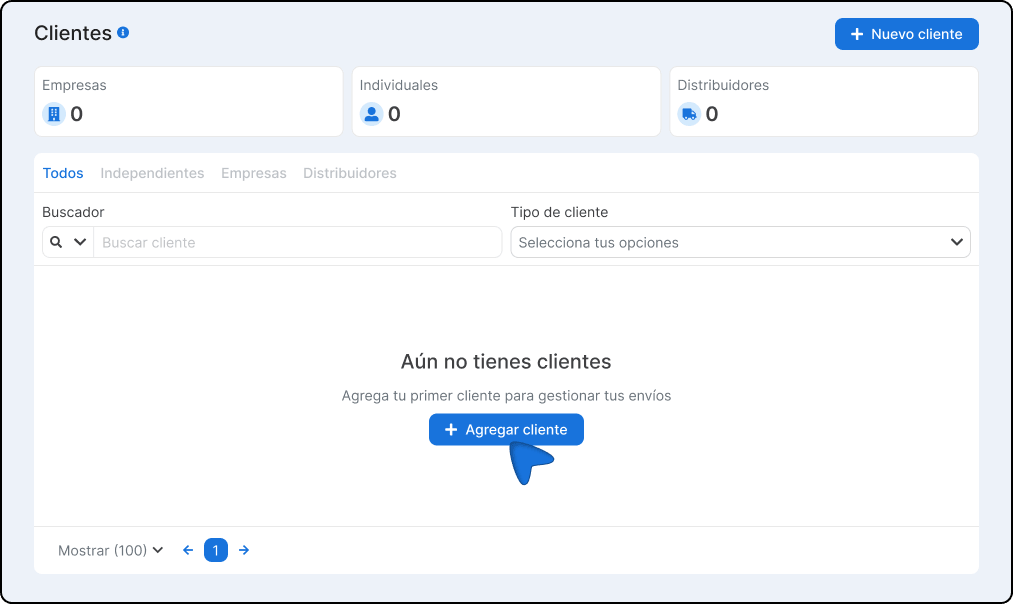Open the Mostrar (100) rows selector
Screen dimensions: 1013x604
click(110, 550)
